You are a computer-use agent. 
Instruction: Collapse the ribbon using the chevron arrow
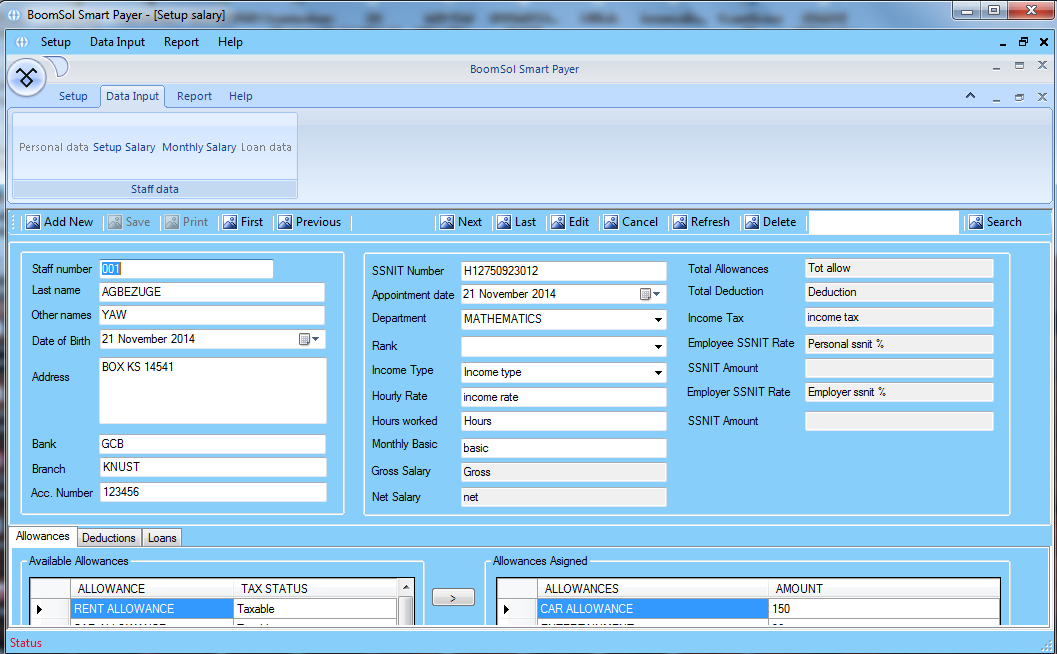(x=969, y=96)
